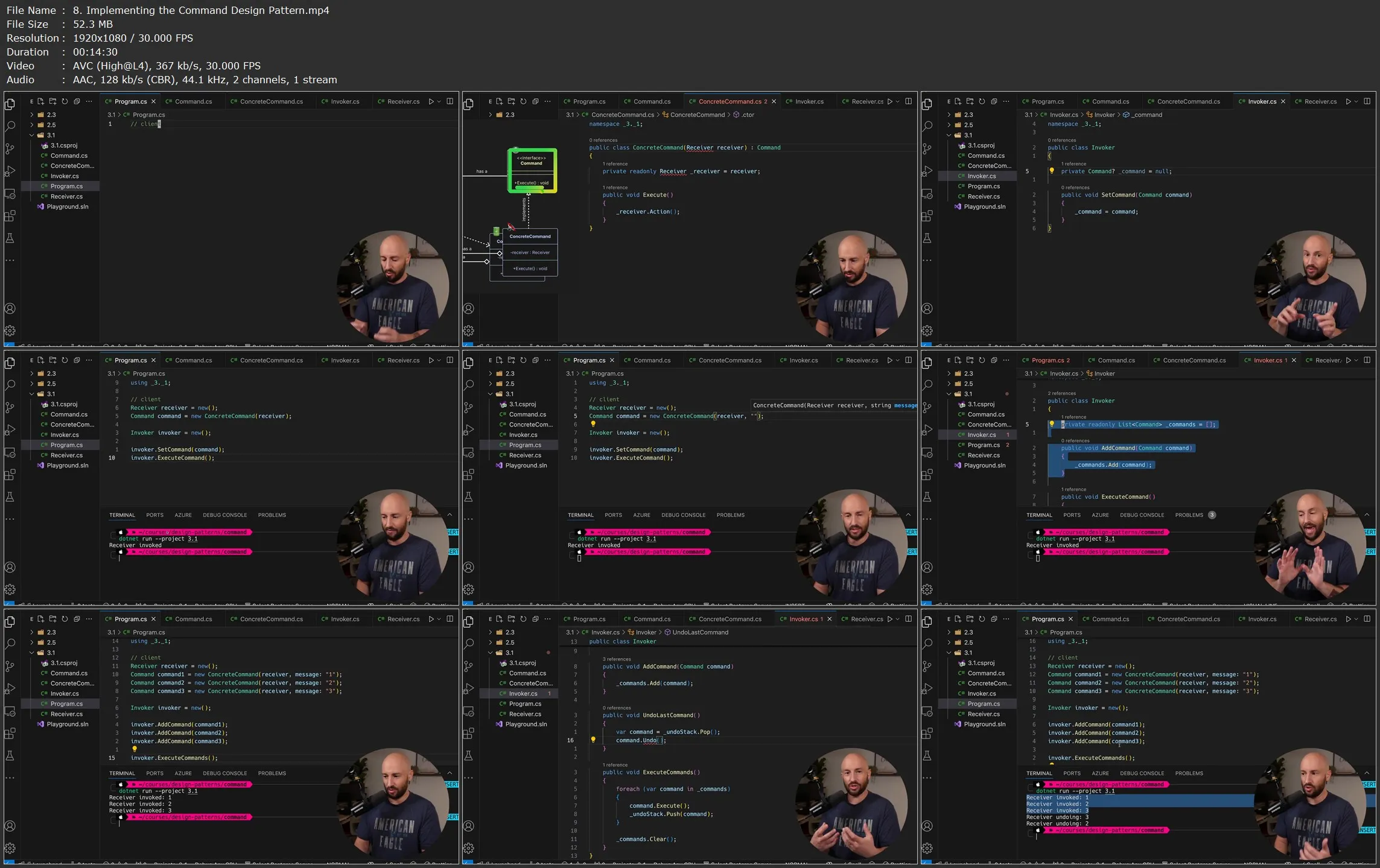The image size is (1380, 868).
Task: Click Collapse Folders icon in top-left frame
Action: click(x=77, y=101)
